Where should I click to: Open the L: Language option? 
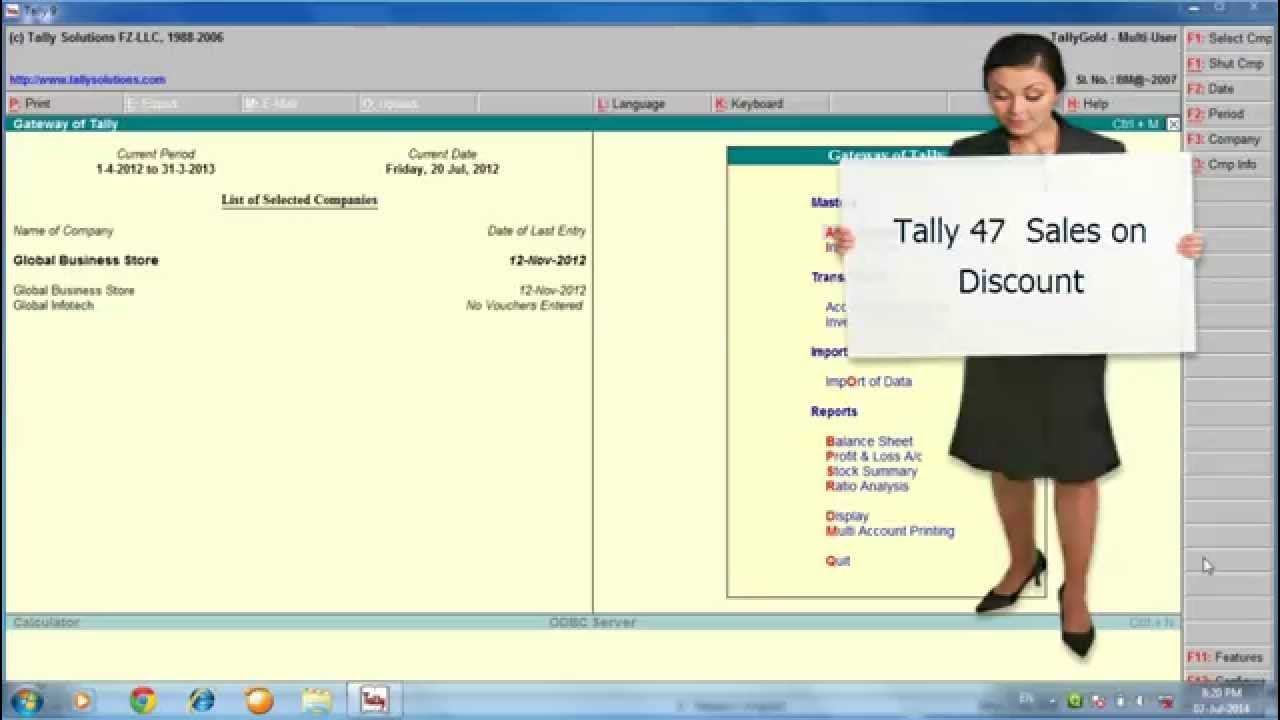[x=652, y=104]
